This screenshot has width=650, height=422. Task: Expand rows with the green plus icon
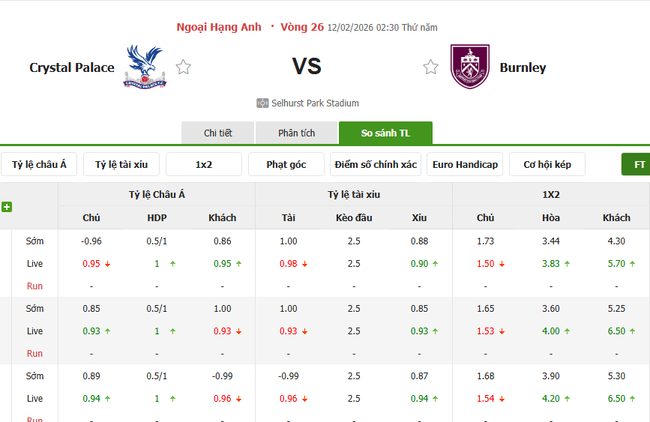7,207
